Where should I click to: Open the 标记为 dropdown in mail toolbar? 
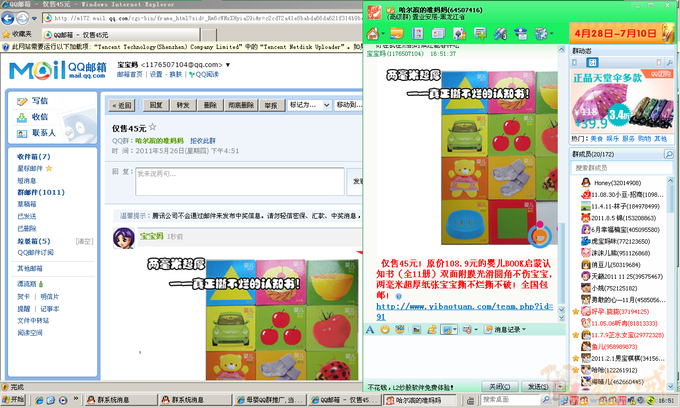307,105
